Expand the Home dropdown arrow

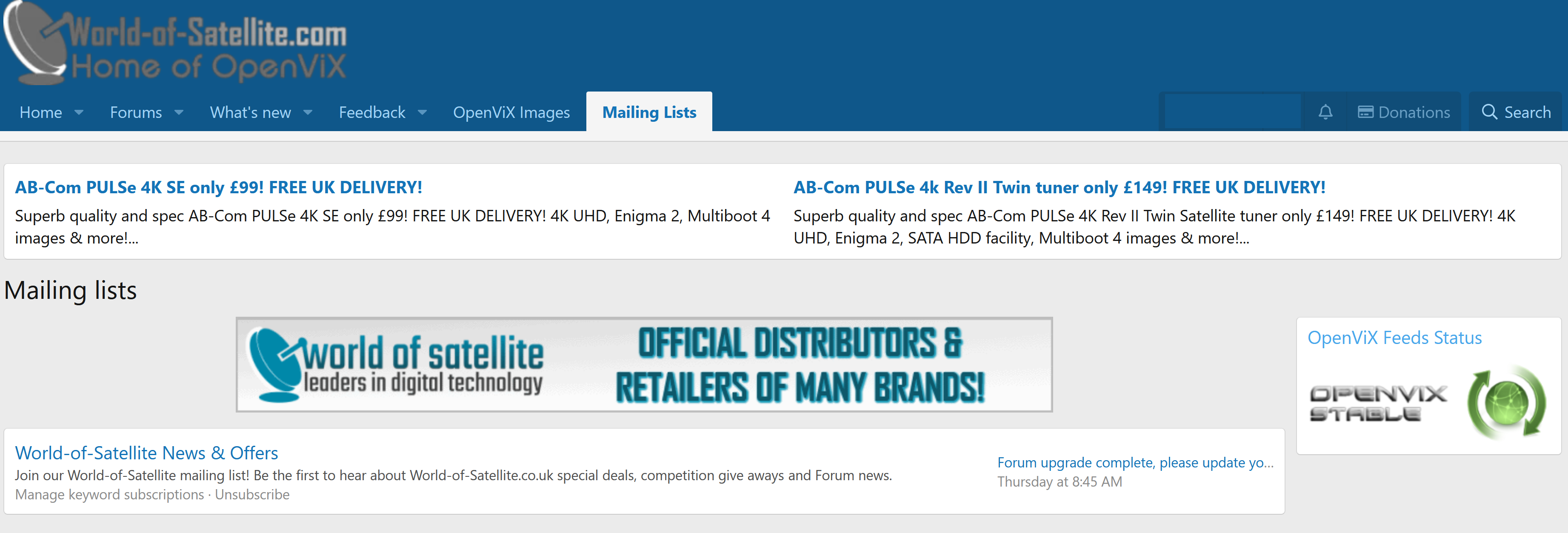(x=79, y=113)
